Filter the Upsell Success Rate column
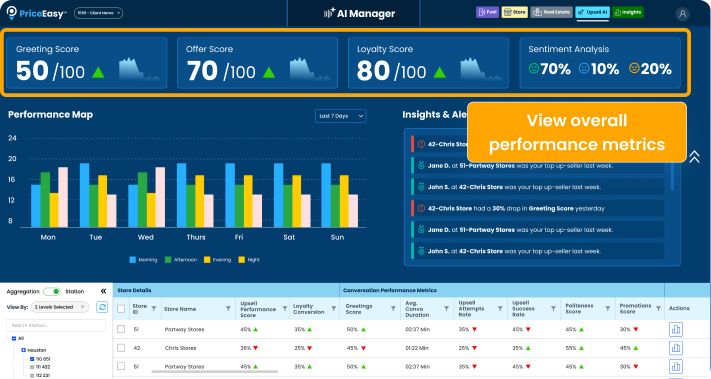711x379 pixels. pos(553,309)
